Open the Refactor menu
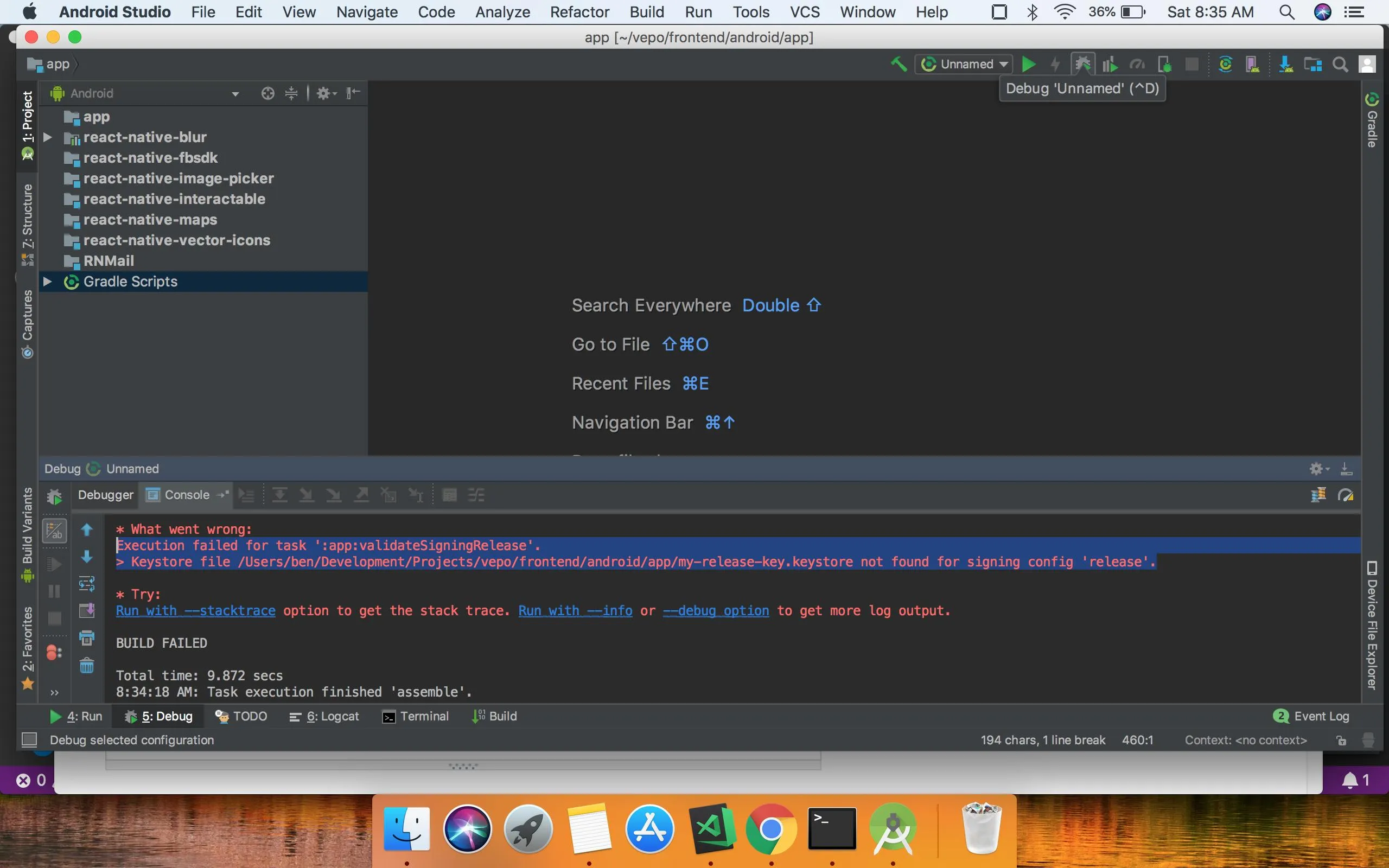 (579, 12)
